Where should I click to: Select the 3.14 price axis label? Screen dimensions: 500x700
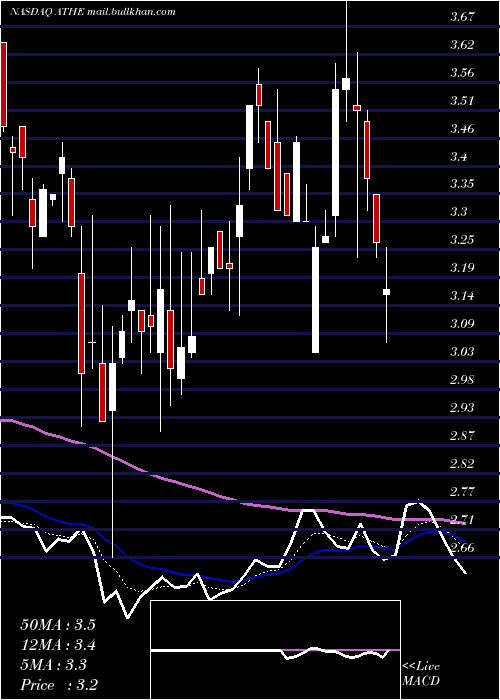tap(462, 296)
